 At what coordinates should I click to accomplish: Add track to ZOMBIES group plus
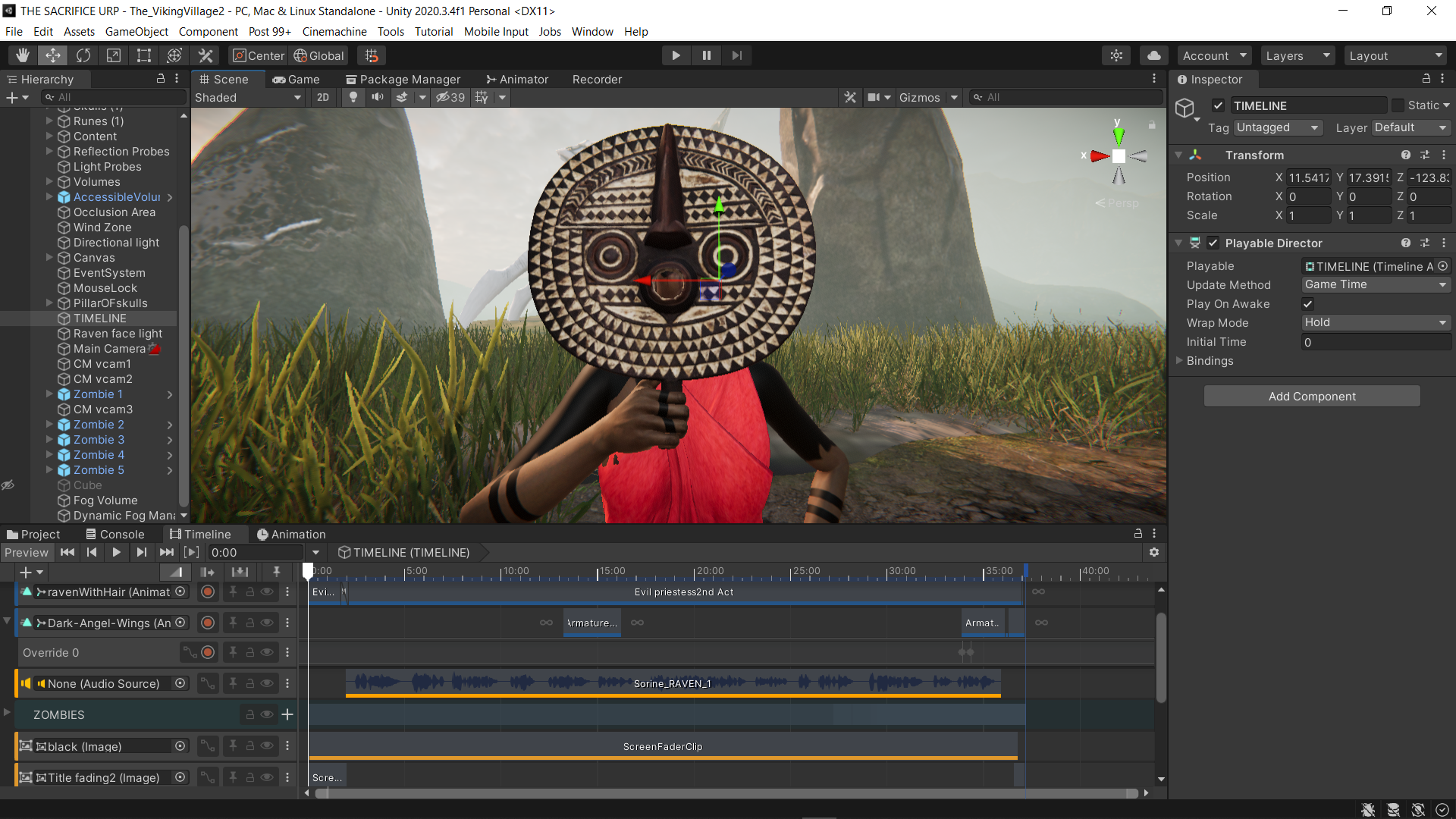tap(287, 714)
